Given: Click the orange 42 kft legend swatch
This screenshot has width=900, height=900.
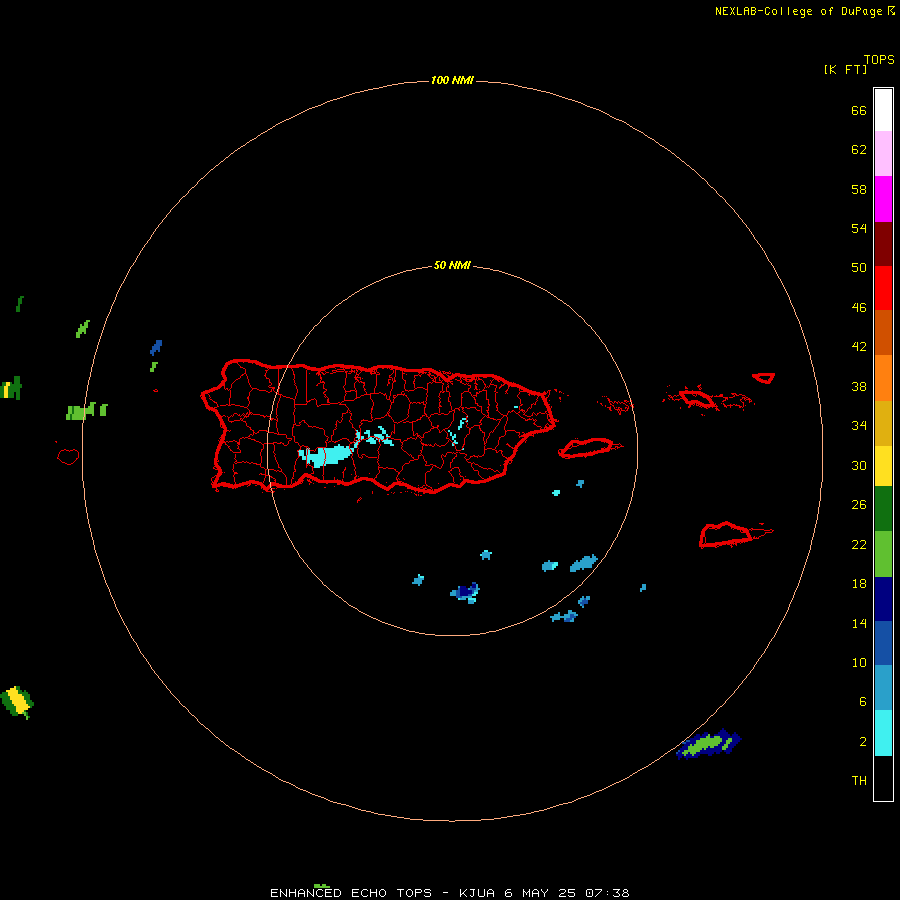Looking at the screenshot, I should [883, 378].
